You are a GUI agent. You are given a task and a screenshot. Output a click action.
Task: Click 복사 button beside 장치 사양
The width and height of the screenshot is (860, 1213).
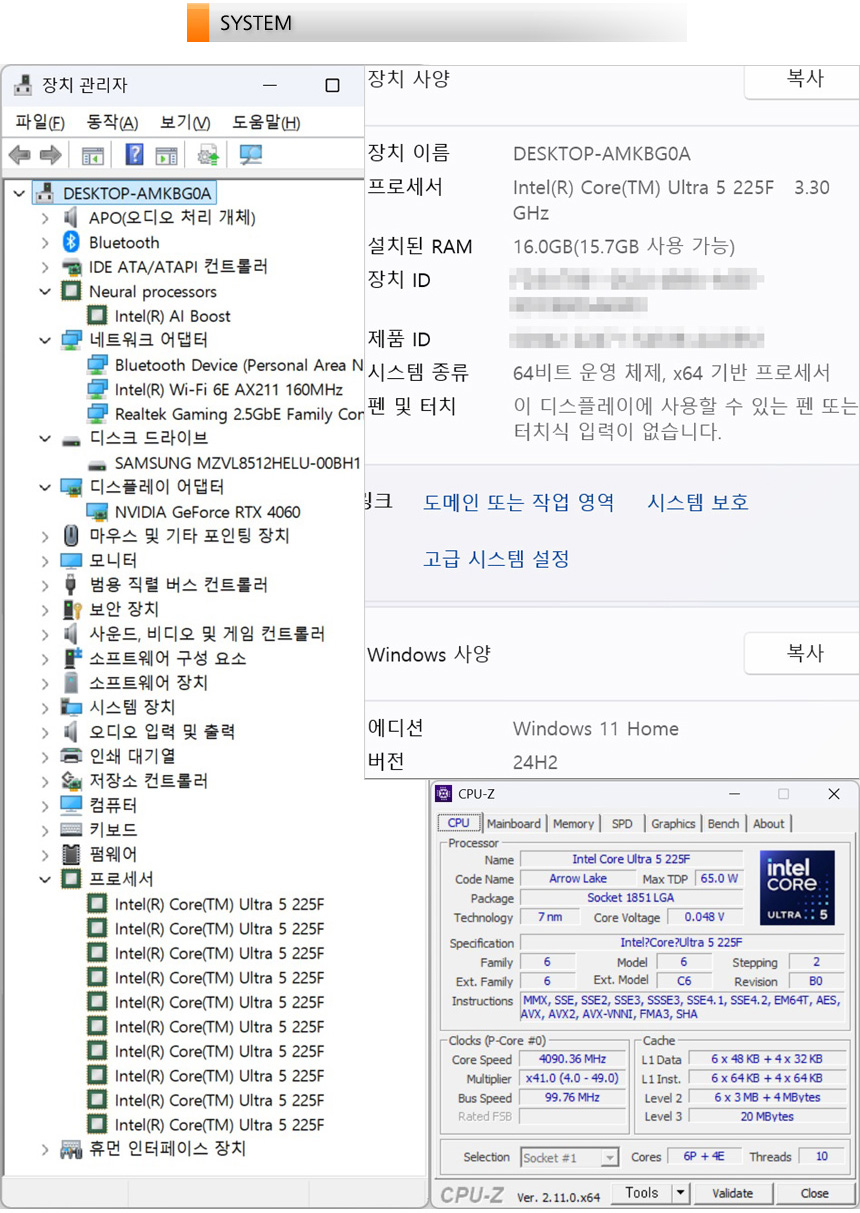(x=801, y=79)
